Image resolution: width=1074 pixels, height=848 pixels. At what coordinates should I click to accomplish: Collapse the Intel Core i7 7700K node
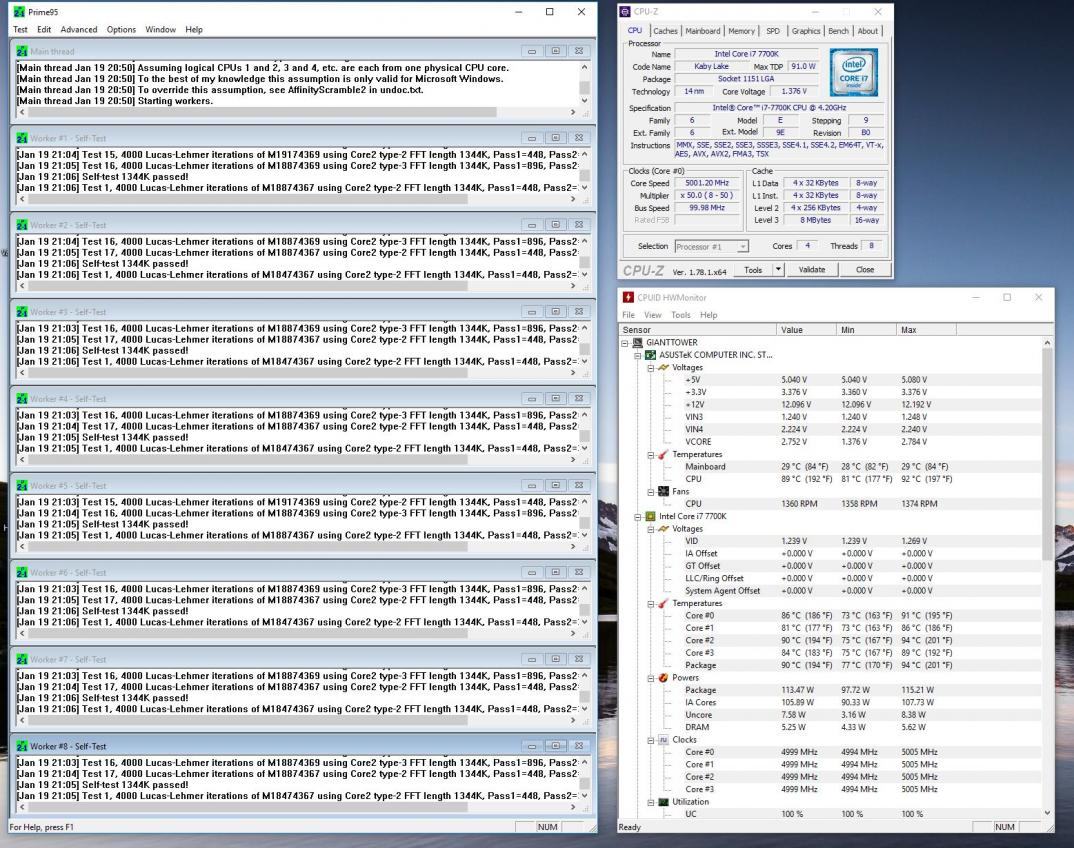638,516
